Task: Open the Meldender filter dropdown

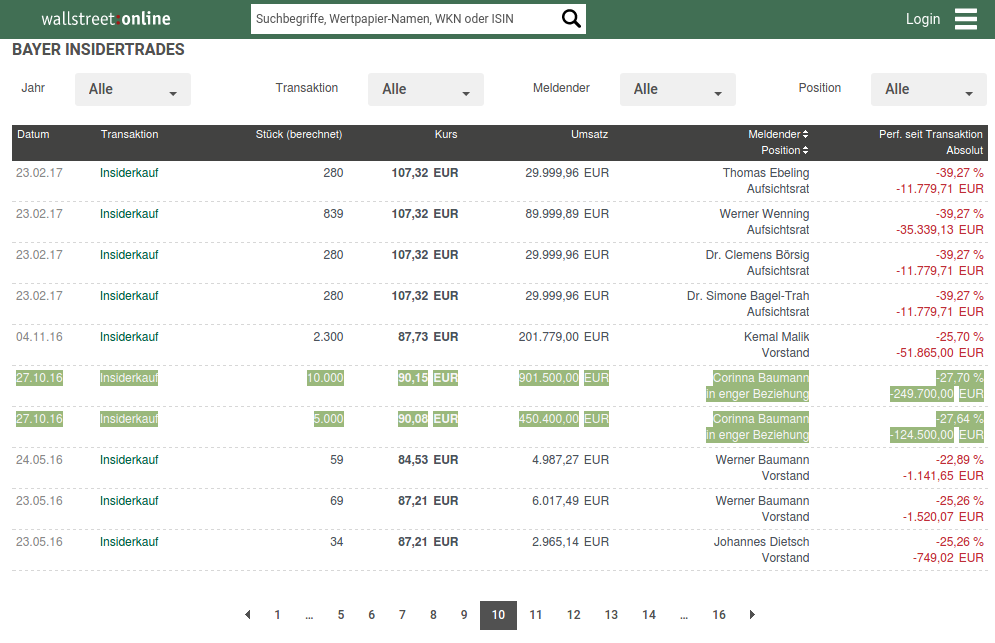Action: coord(678,89)
